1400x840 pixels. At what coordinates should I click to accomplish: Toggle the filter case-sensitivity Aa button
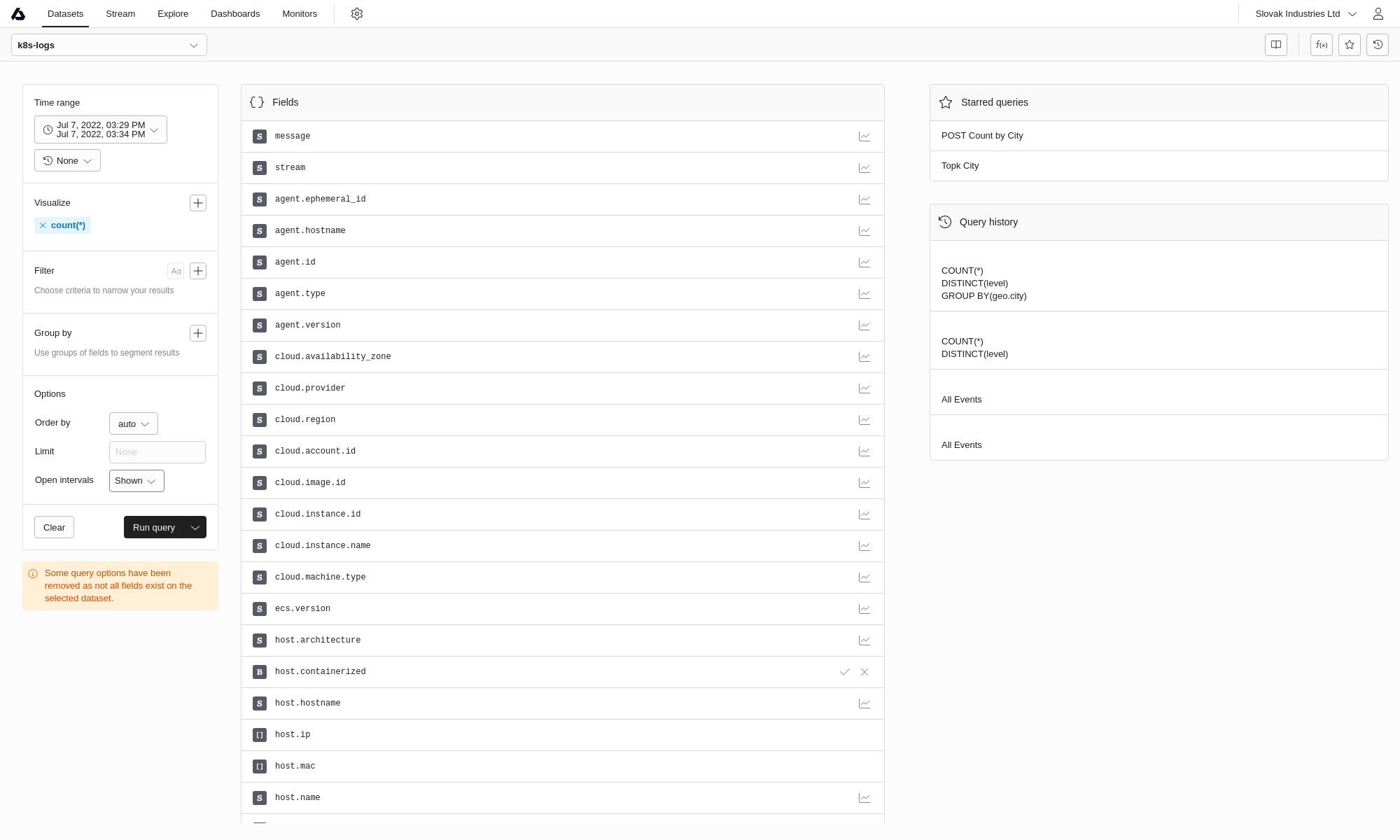(x=176, y=271)
